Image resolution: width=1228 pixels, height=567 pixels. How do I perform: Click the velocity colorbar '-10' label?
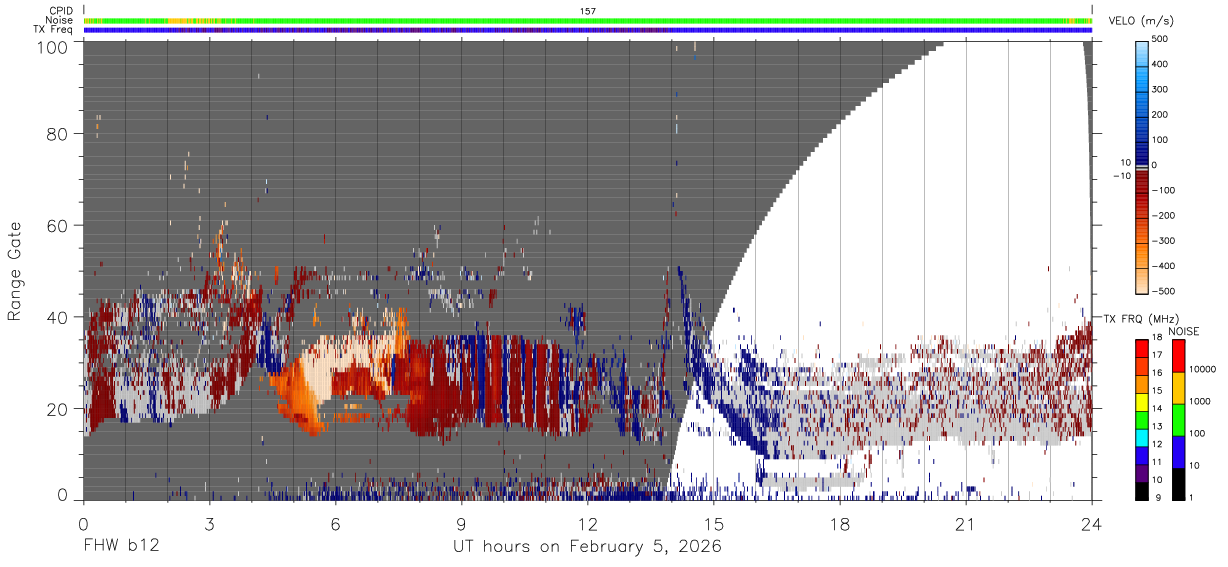click(1120, 176)
